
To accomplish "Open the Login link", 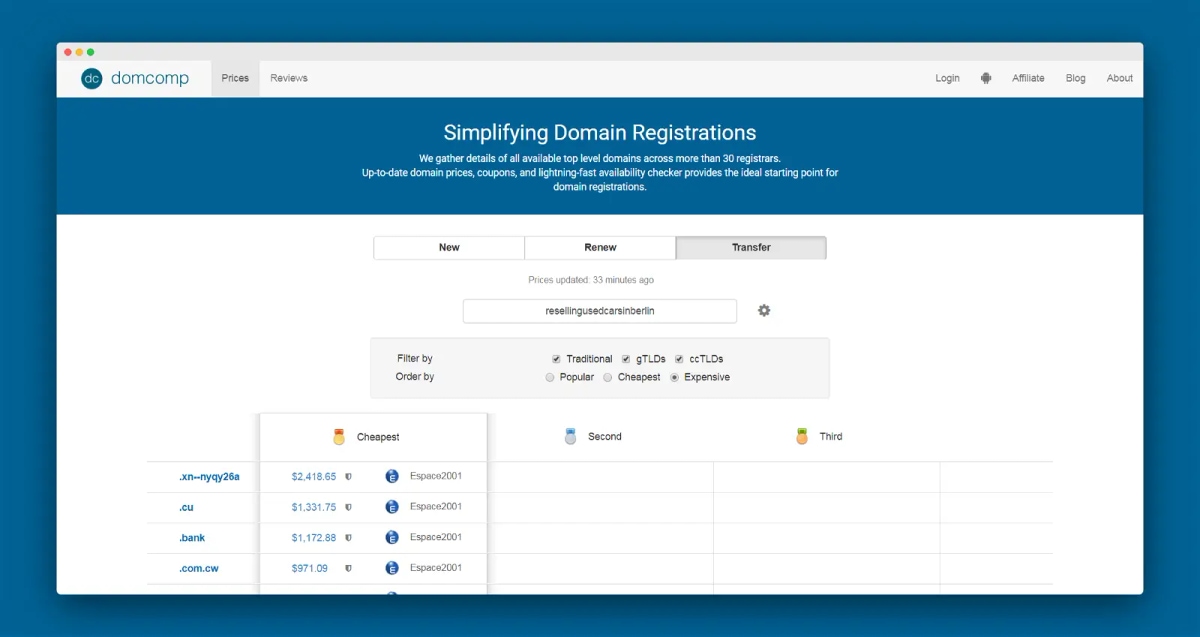I will click(947, 78).
